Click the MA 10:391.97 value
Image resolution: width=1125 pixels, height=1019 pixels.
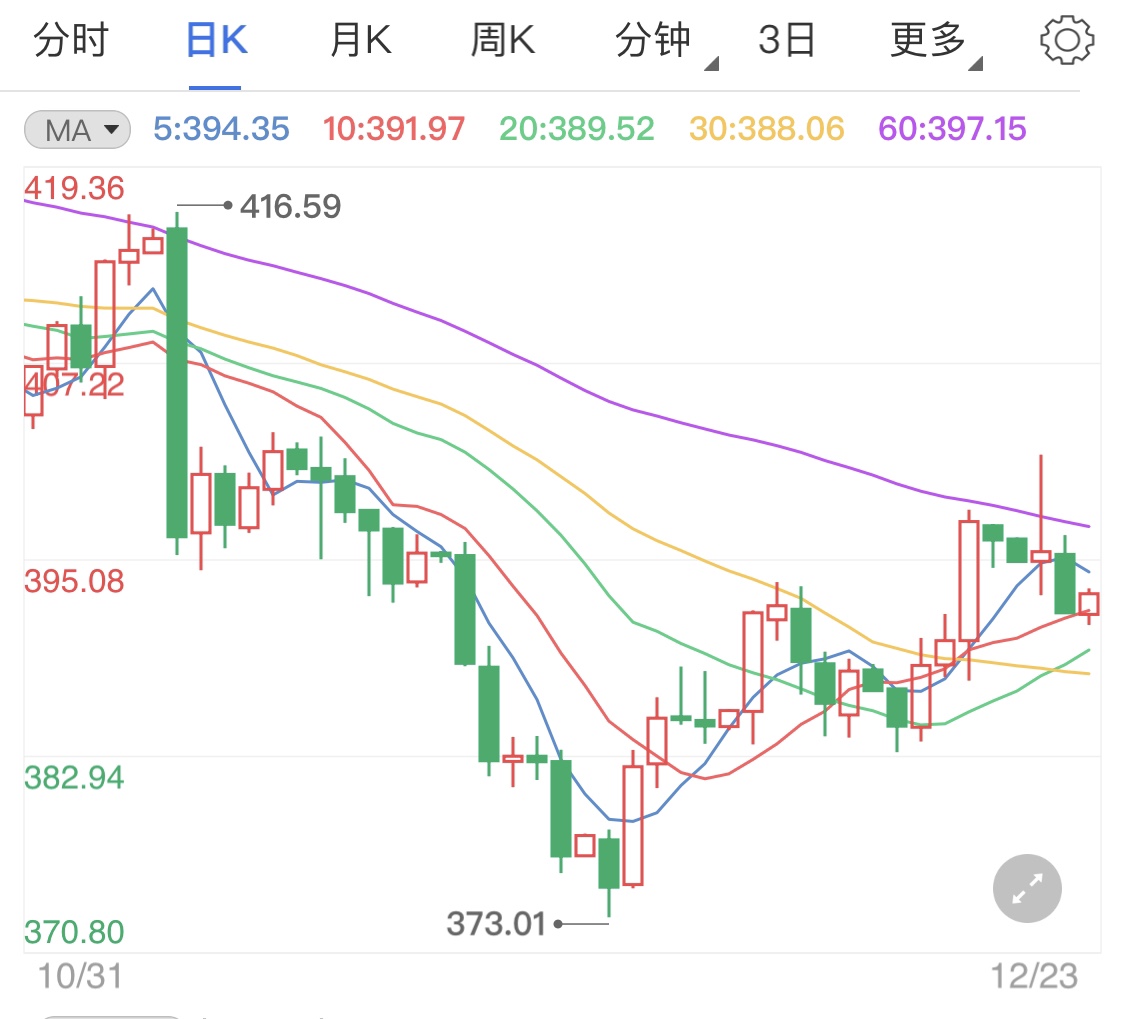tap(394, 129)
